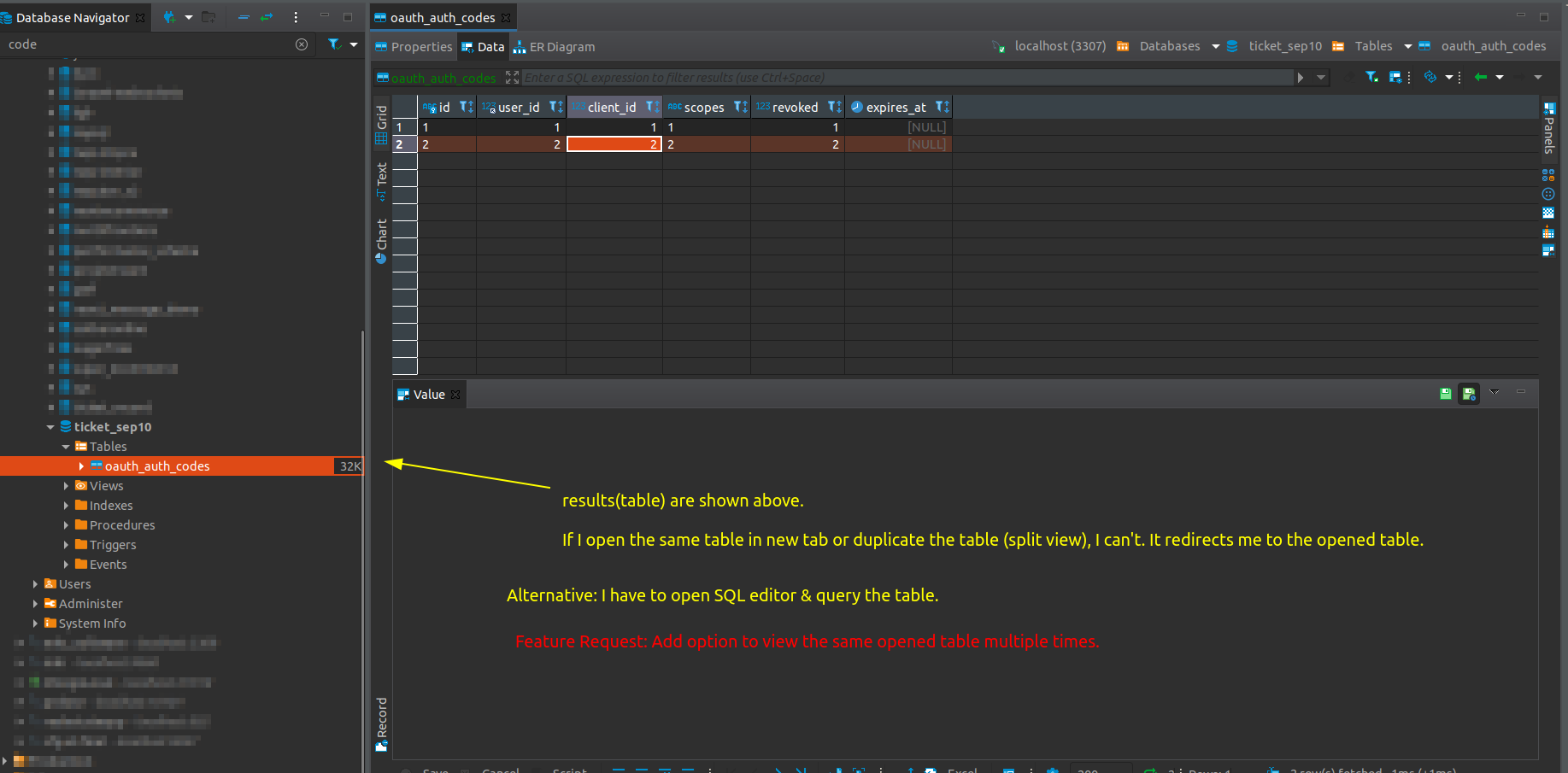Clear the navigator 'code' search filter
This screenshot has width=1568, height=773.
tap(302, 44)
